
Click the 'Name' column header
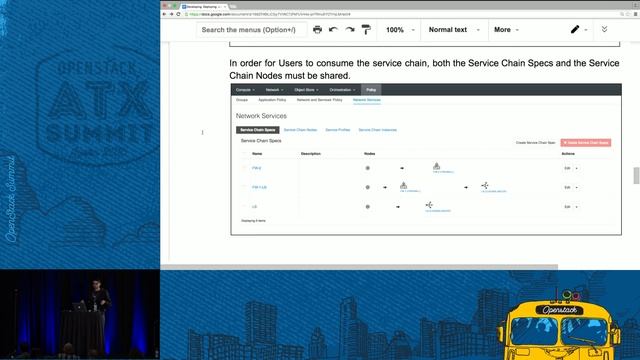257,154
